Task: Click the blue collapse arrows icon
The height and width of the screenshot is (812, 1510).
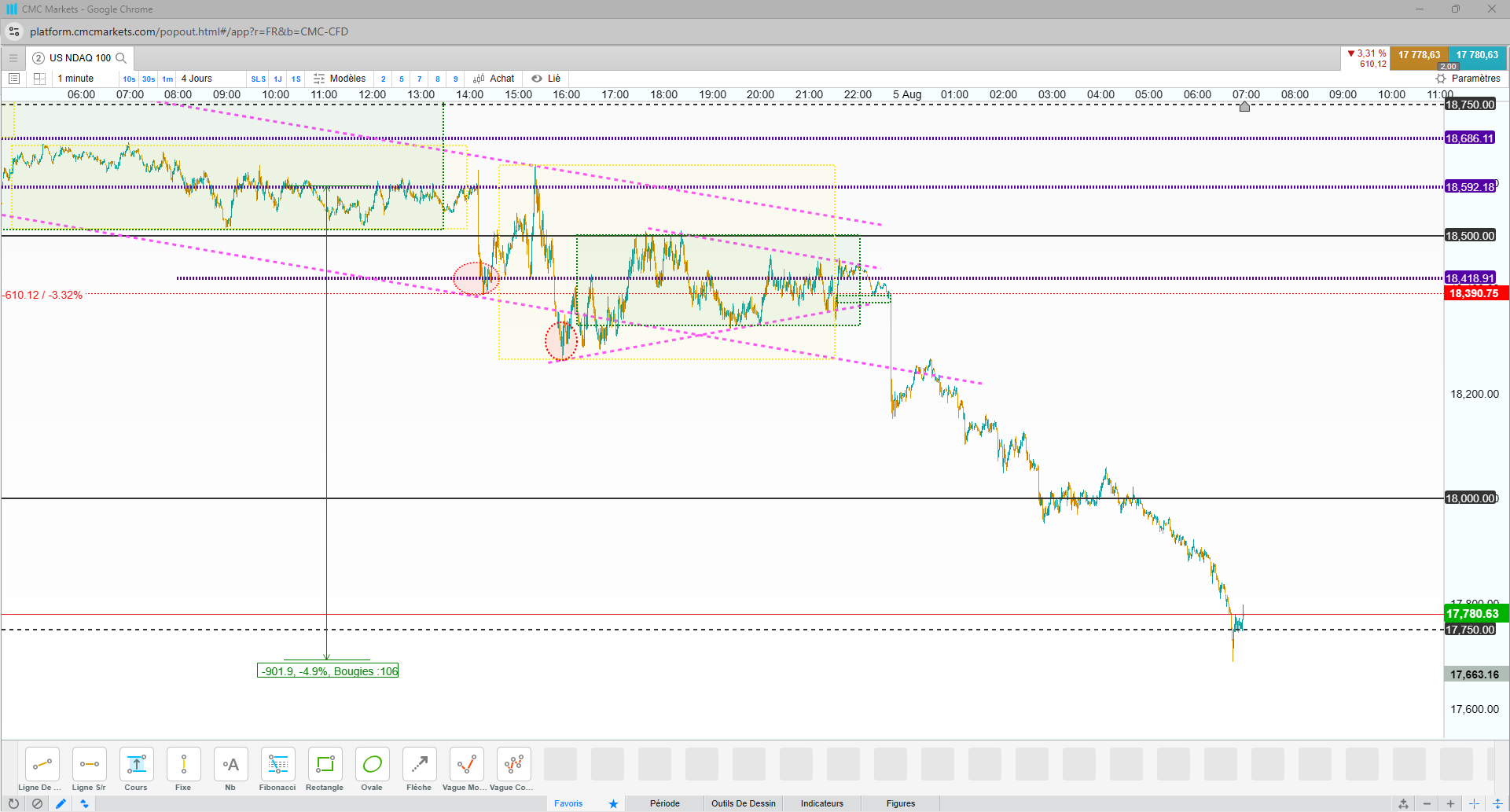Action: pyautogui.click(x=84, y=803)
